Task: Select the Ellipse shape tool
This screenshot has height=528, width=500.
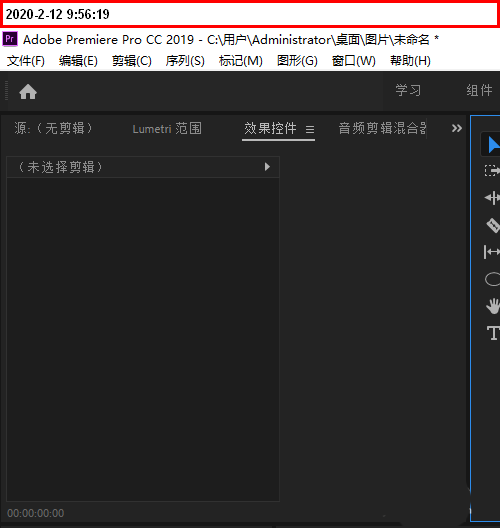Action: pyautogui.click(x=493, y=279)
